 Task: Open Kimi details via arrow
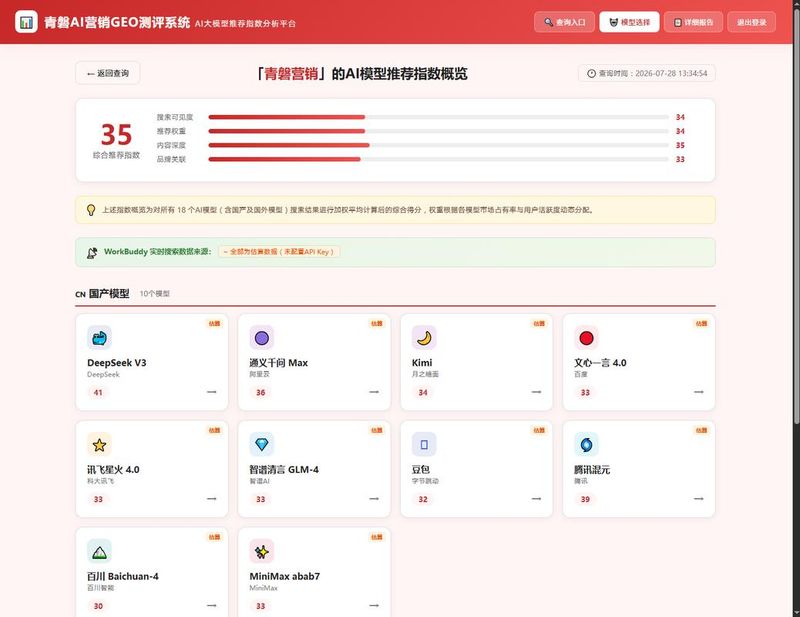click(536, 392)
